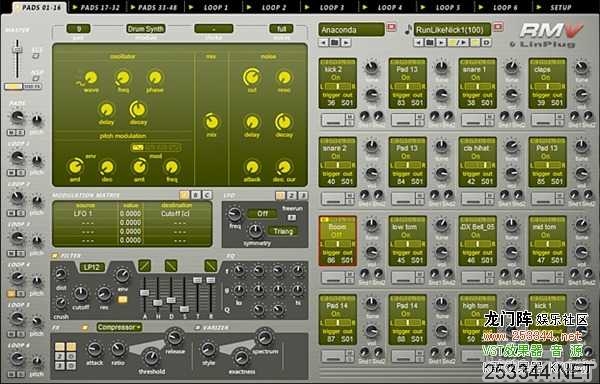Click the Cutoff [c] destination cell
The width and height of the screenshot is (600, 384).
pos(176,213)
